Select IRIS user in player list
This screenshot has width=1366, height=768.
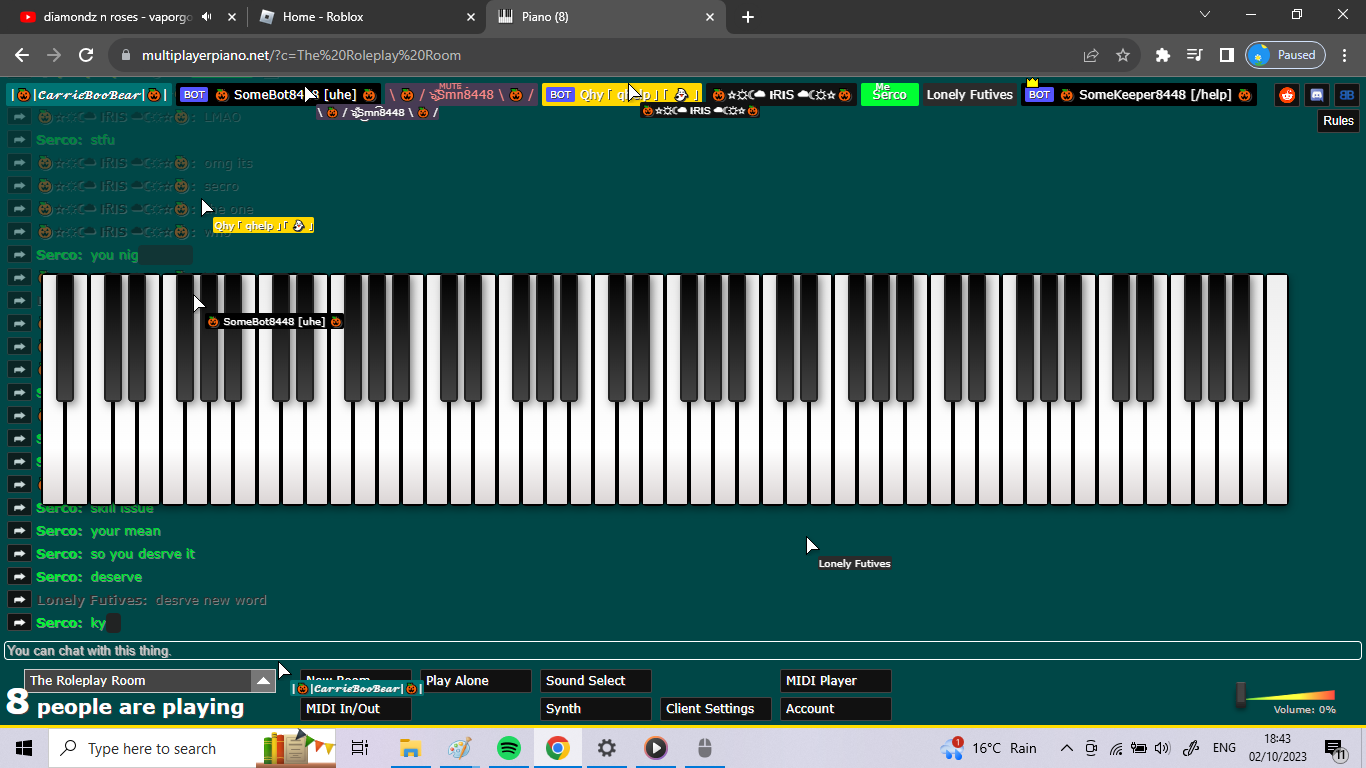pyautogui.click(x=781, y=95)
